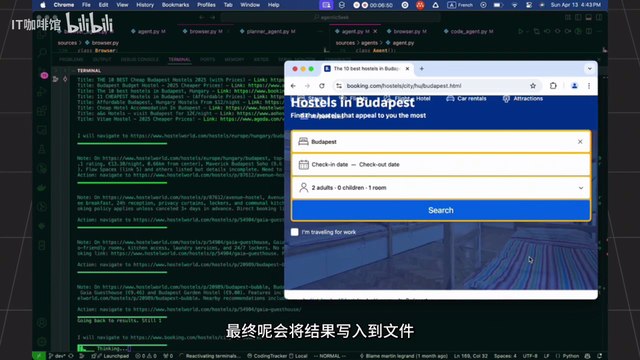Tick the I'm traveling for work checkbox
The width and height of the screenshot is (640, 360).
tap(295, 232)
